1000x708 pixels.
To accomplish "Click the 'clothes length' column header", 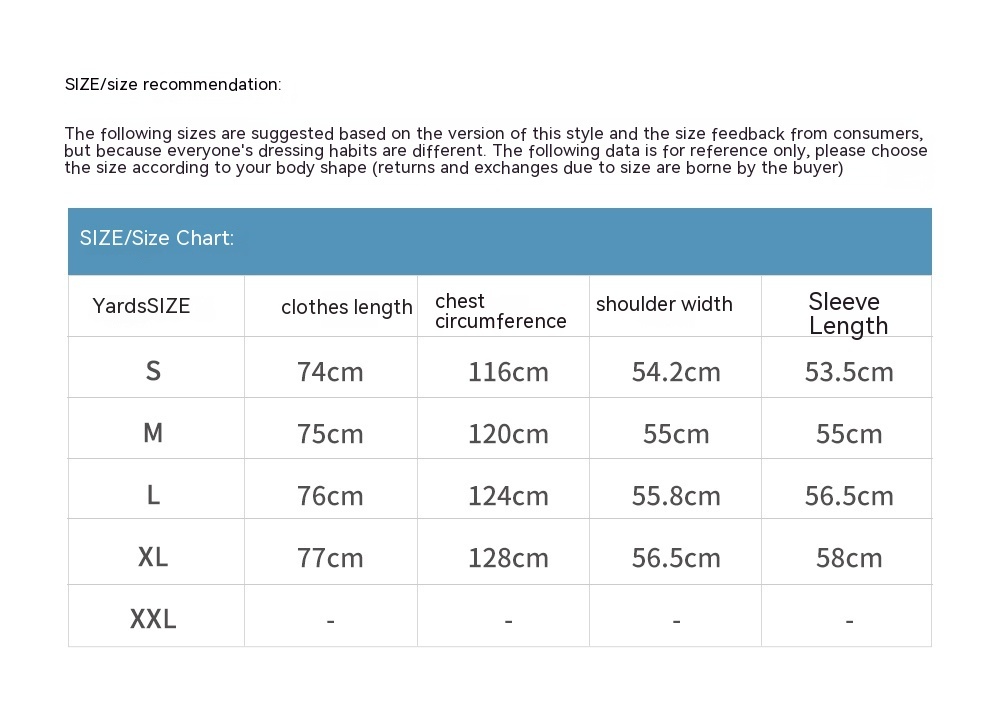I will pyautogui.click(x=346, y=307).
